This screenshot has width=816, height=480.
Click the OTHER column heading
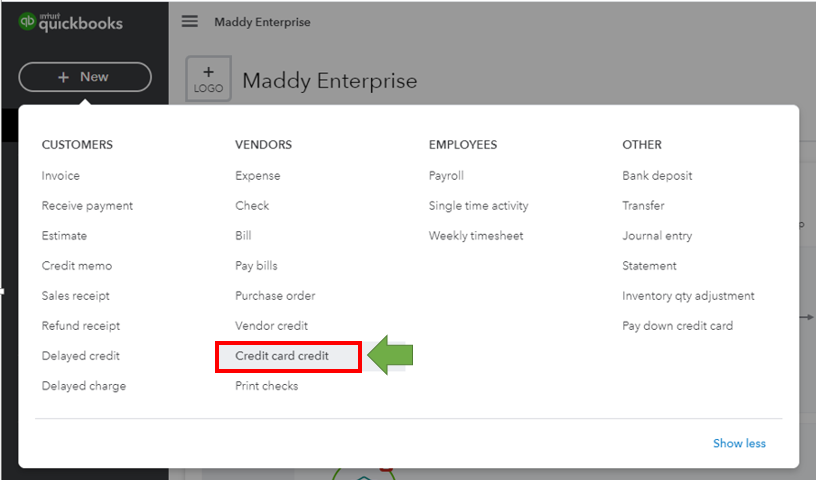[642, 145]
